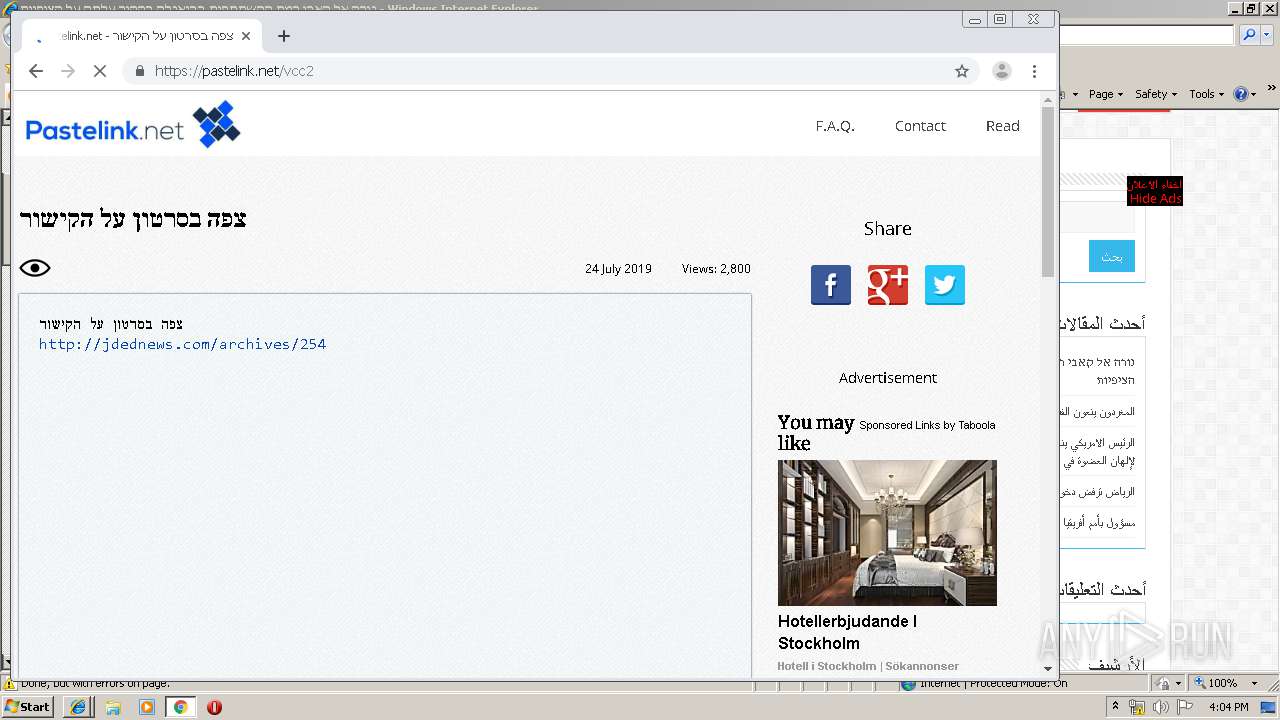Screen dimensions: 1280x720
Task: Click the hotel bedroom ad thumbnail
Action: coord(887,532)
